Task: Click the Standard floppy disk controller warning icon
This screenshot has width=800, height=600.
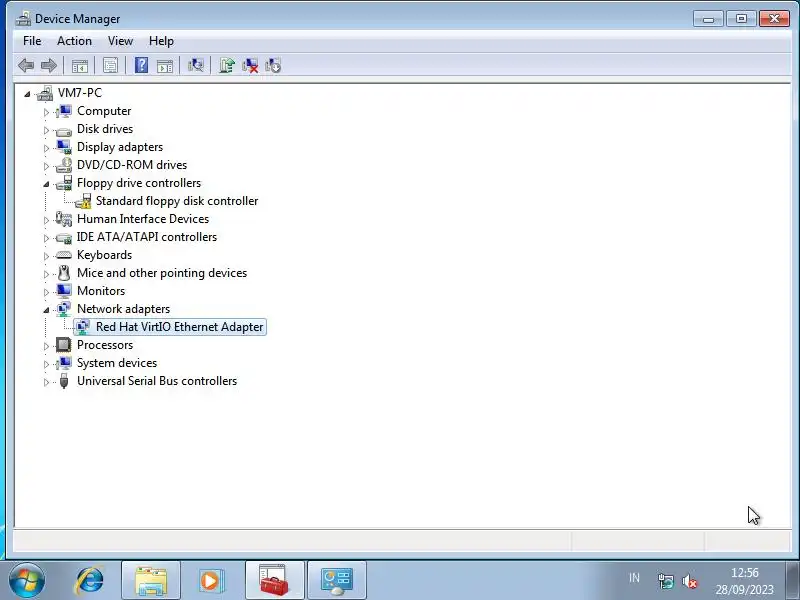Action: (x=83, y=201)
